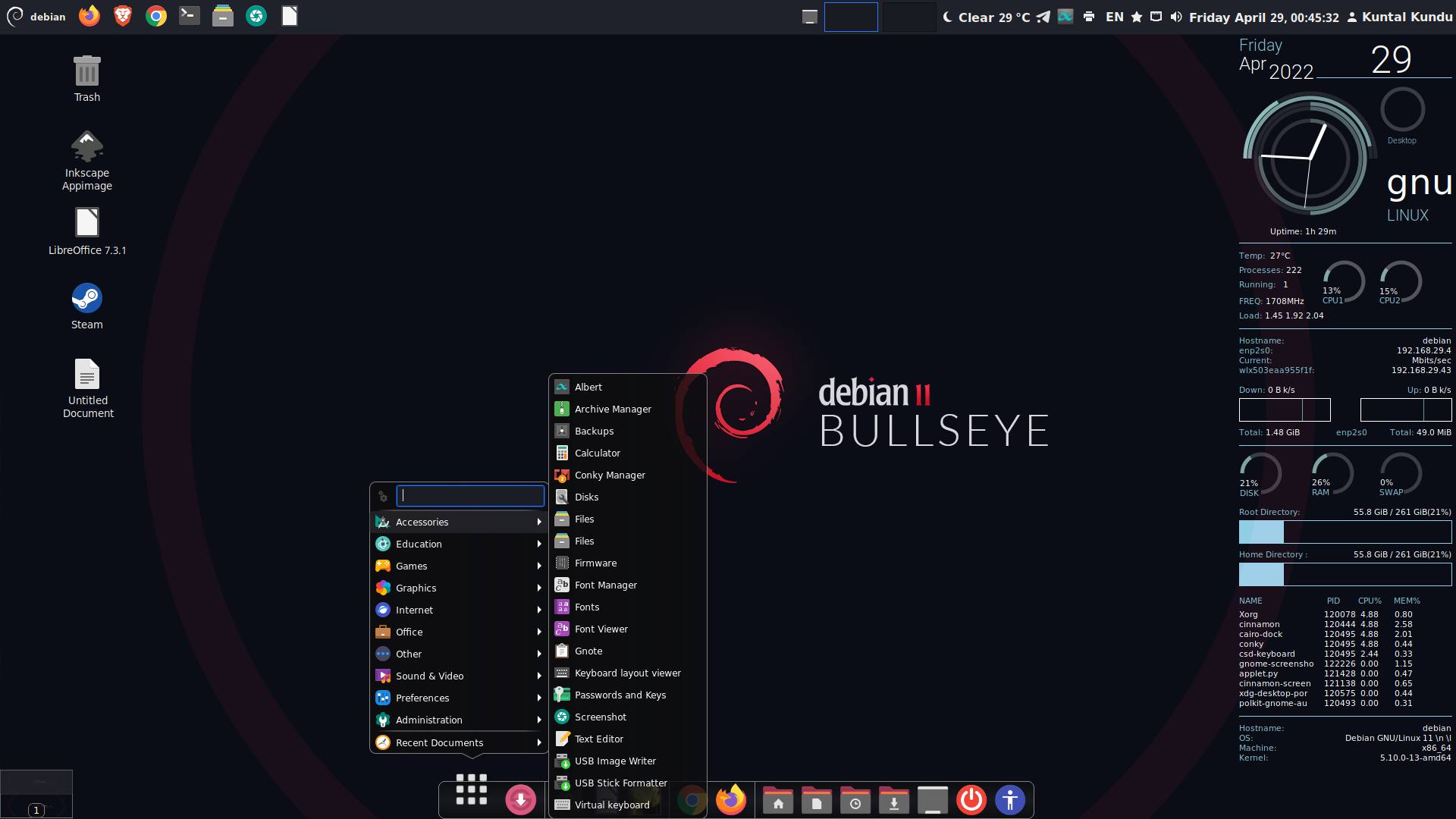Launch Google Chrome from the top panel

point(156,16)
